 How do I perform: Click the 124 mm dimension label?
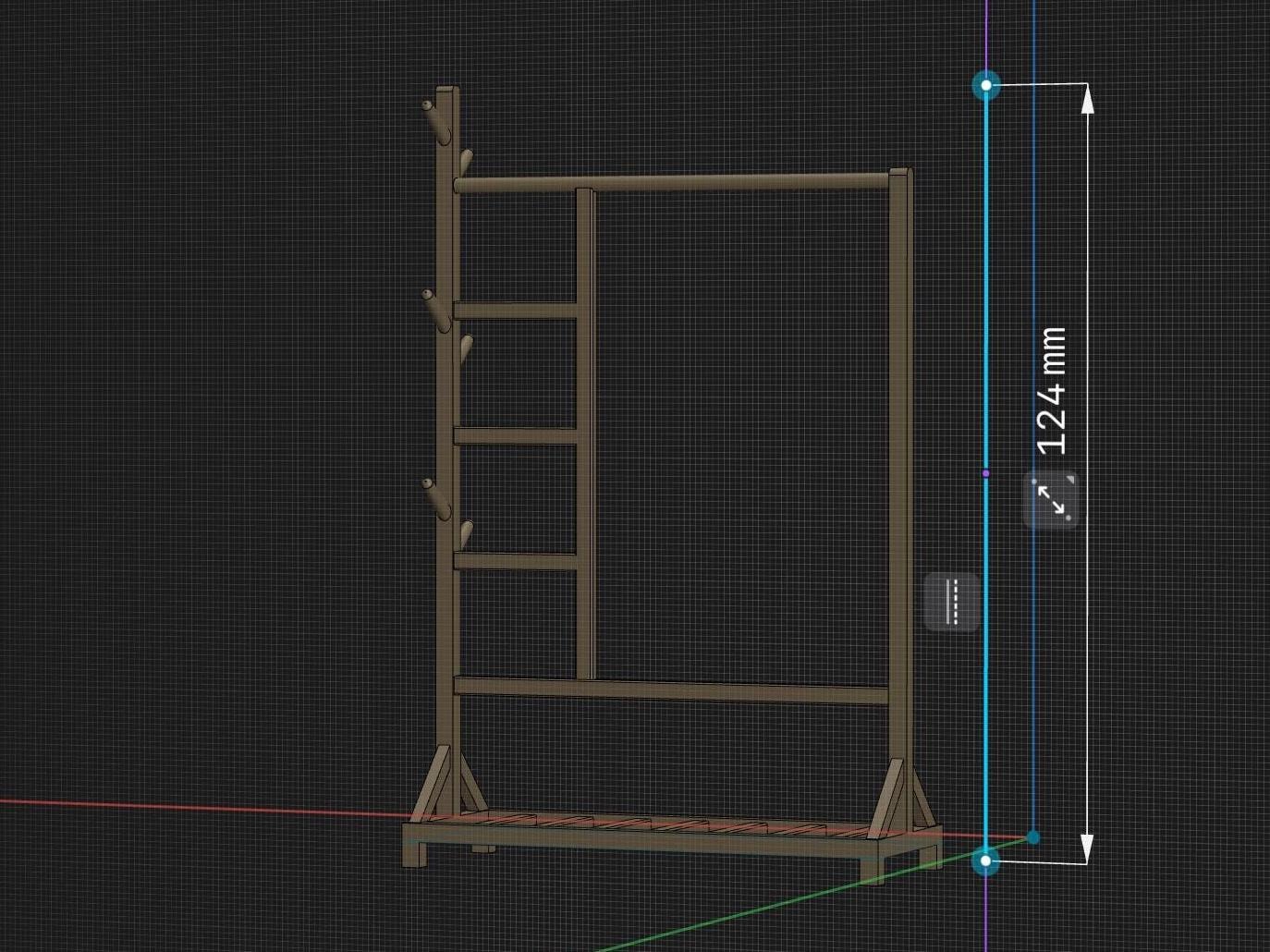(x=1054, y=391)
